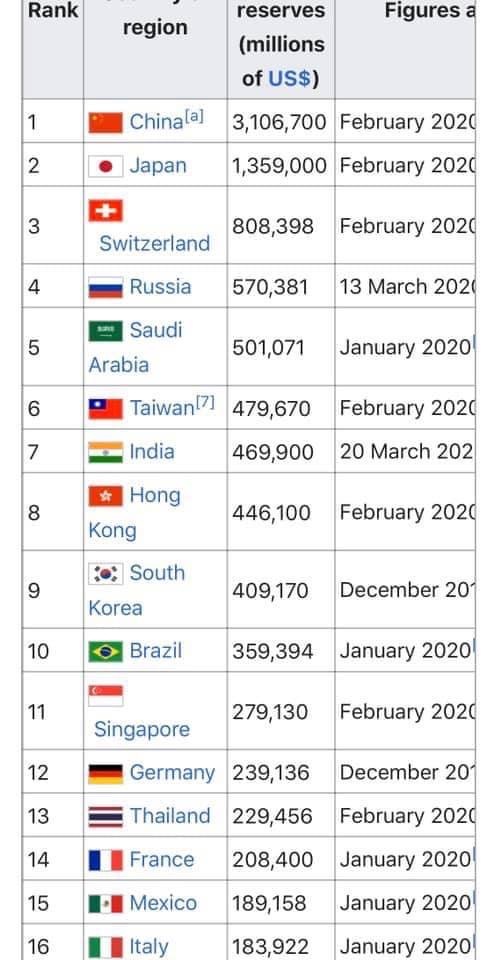Follow the Taiwan link

point(162,408)
